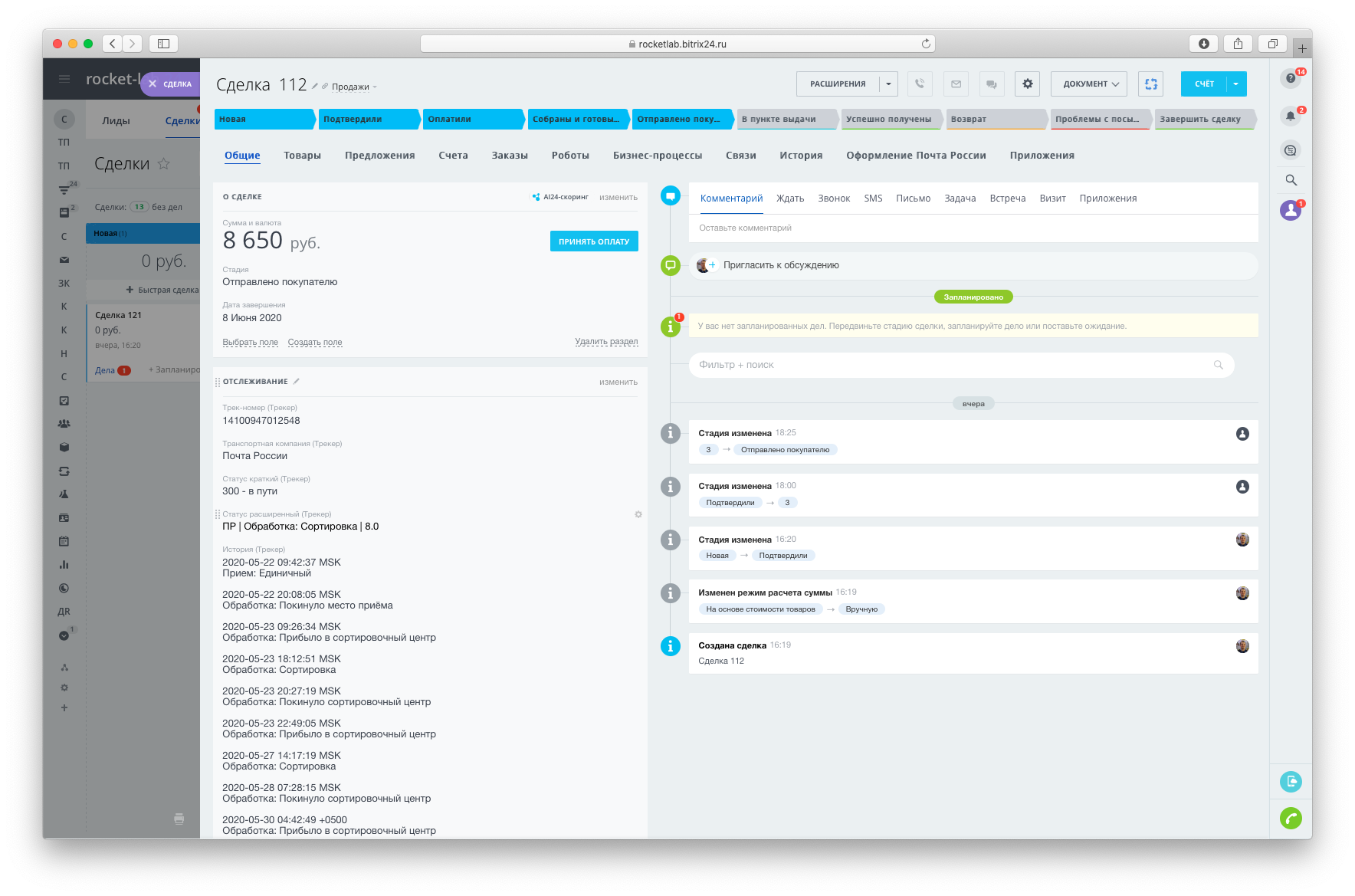The height and width of the screenshot is (896, 1355).
Task: Edit deal title with the pencil icon
Action: (x=315, y=86)
